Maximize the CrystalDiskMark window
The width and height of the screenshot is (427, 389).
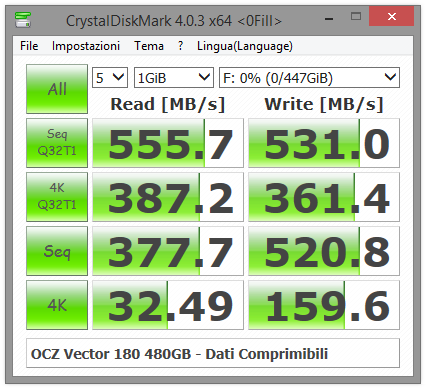(x=356, y=17)
